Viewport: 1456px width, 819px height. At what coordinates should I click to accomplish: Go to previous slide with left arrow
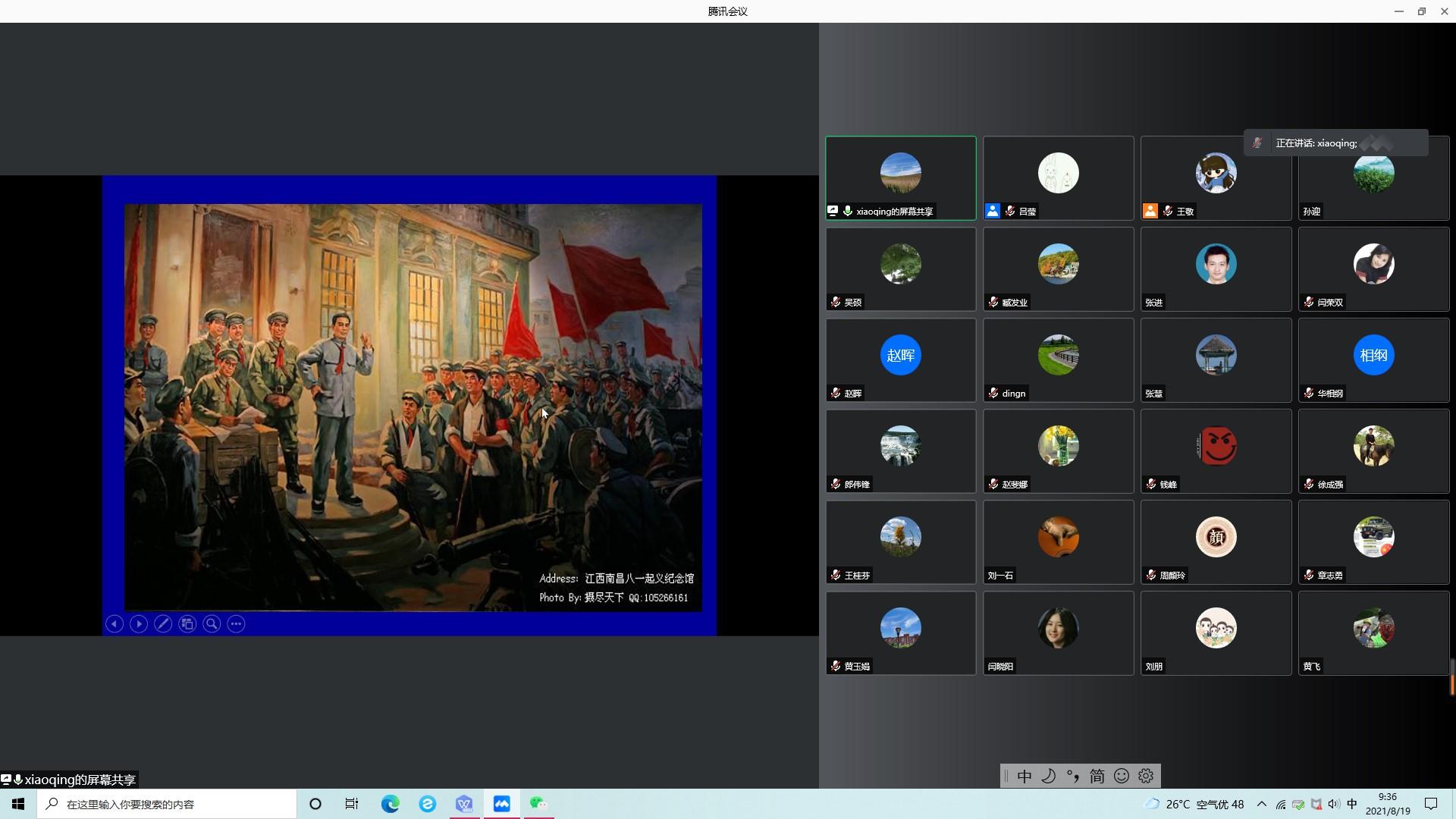[115, 624]
